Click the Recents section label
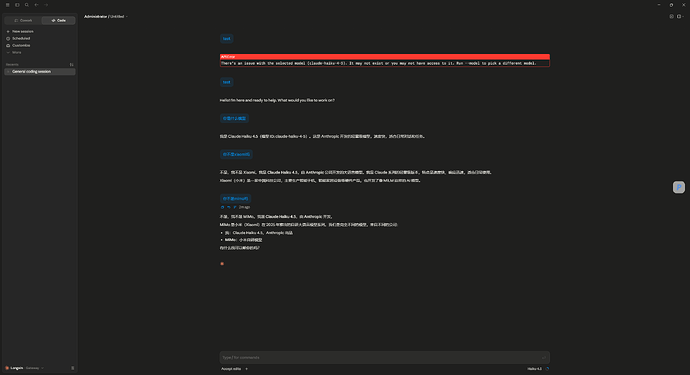 (x=12, y=65)
